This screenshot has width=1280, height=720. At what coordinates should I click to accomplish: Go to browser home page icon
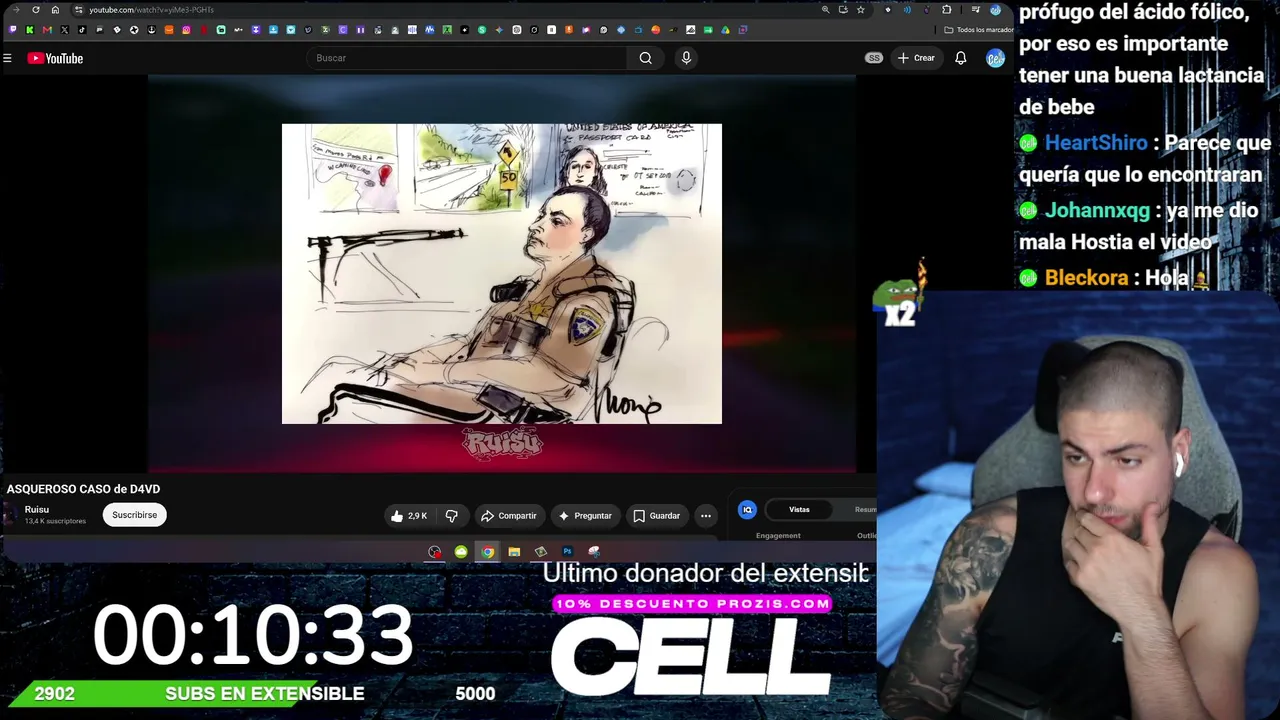(55, 10)
